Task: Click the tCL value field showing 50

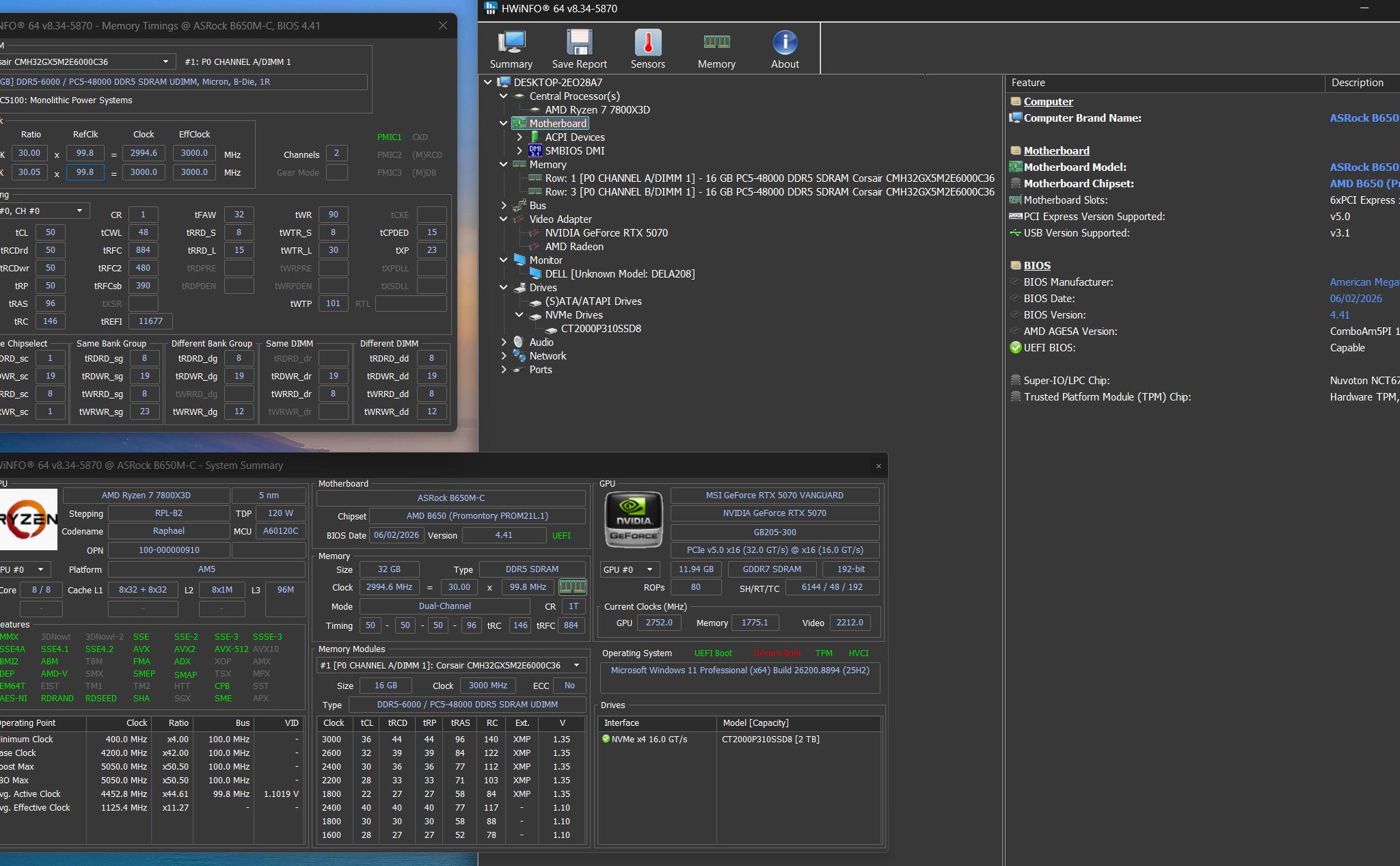Action: [51, 232]
